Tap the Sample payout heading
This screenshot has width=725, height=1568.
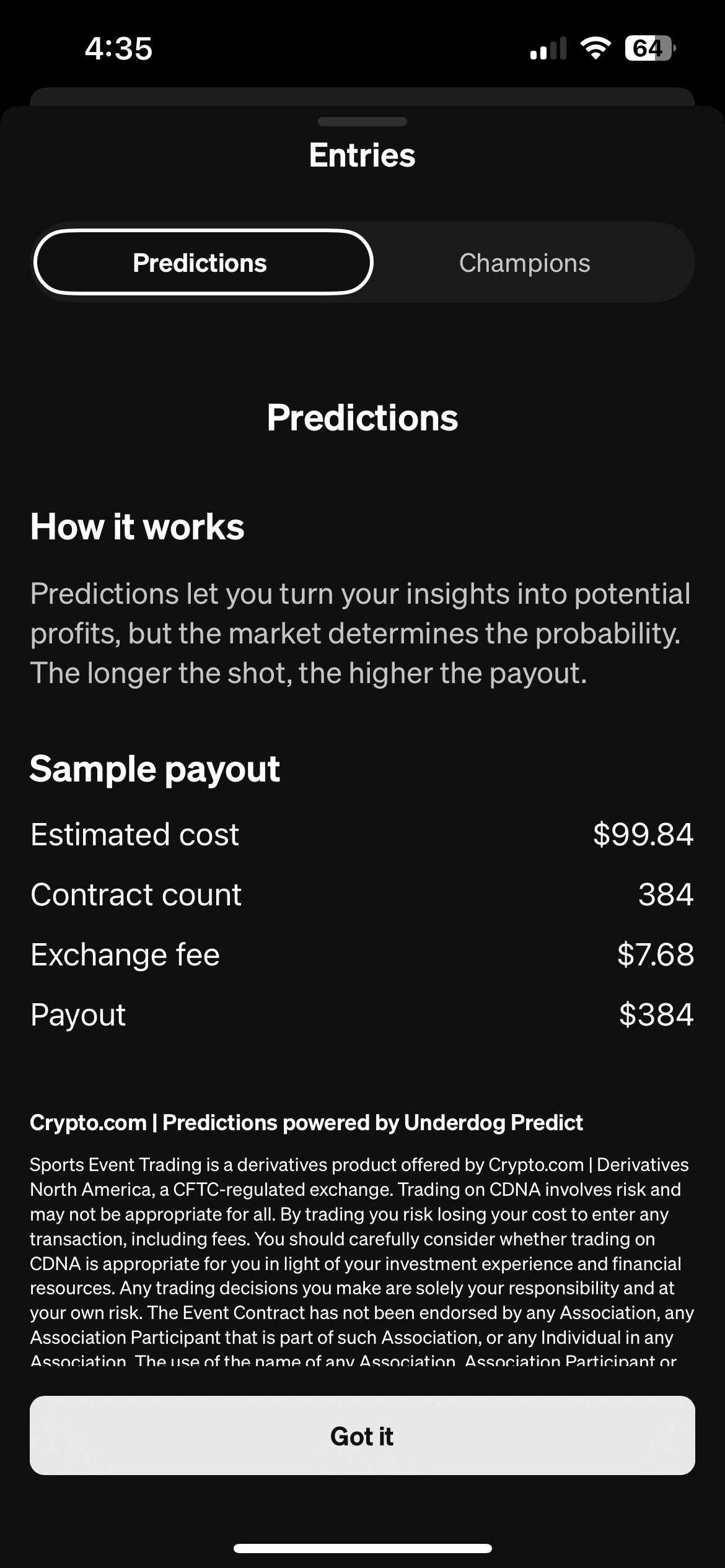(x=155, y=769)
